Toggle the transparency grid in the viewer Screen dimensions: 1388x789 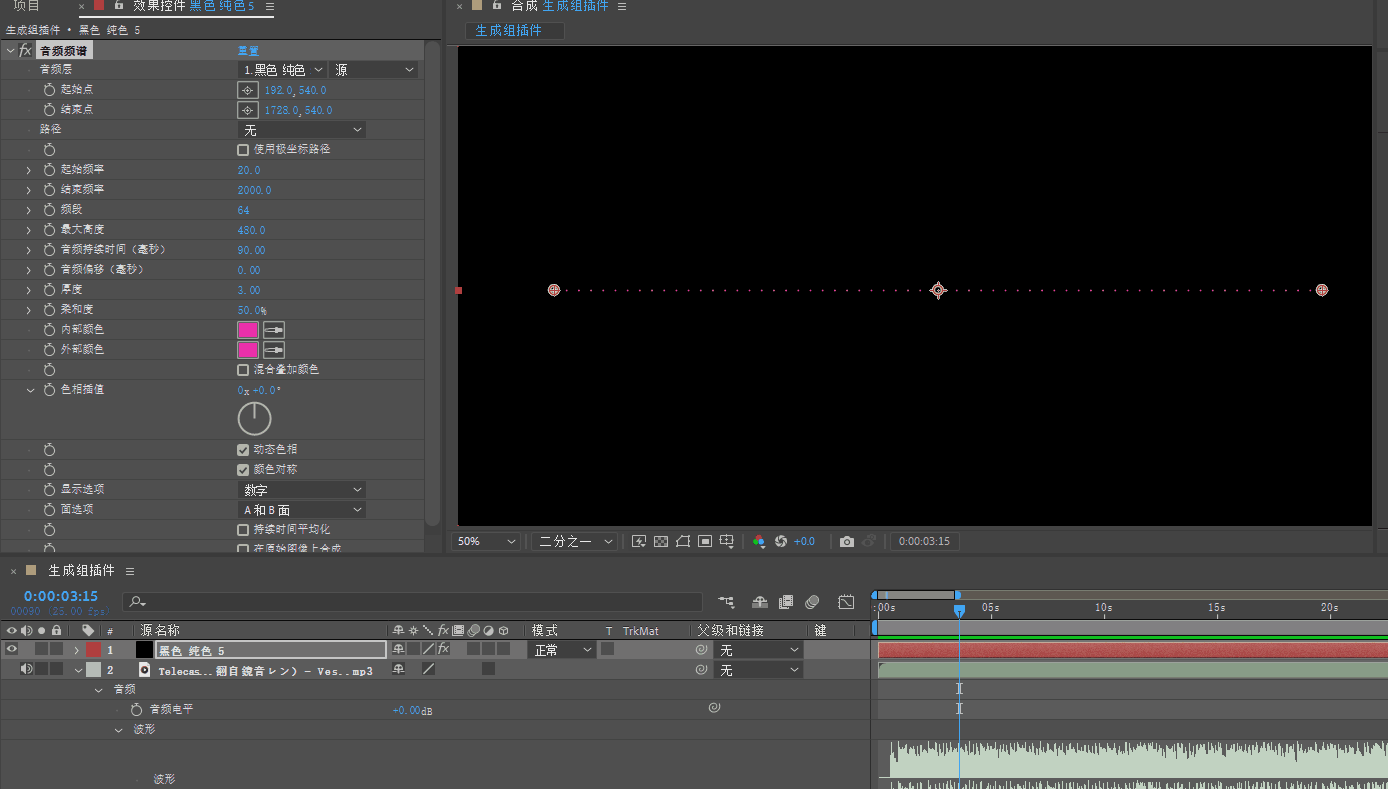[x=661, y=541]
